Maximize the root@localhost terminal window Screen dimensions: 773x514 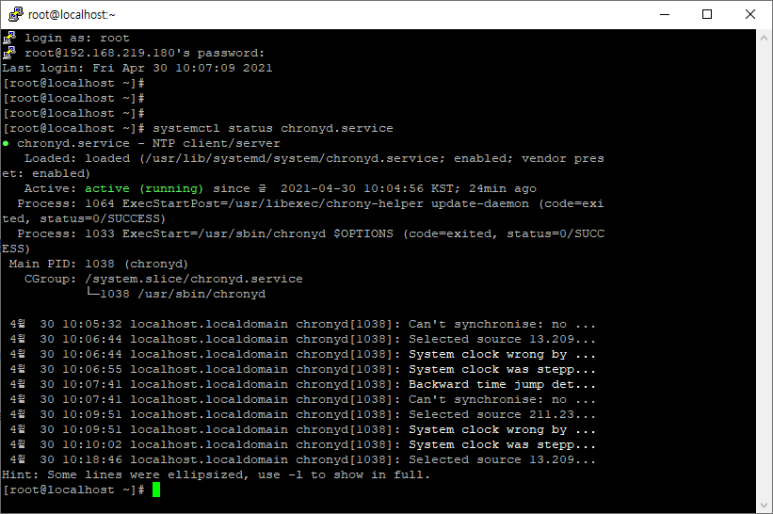point(707,14)
